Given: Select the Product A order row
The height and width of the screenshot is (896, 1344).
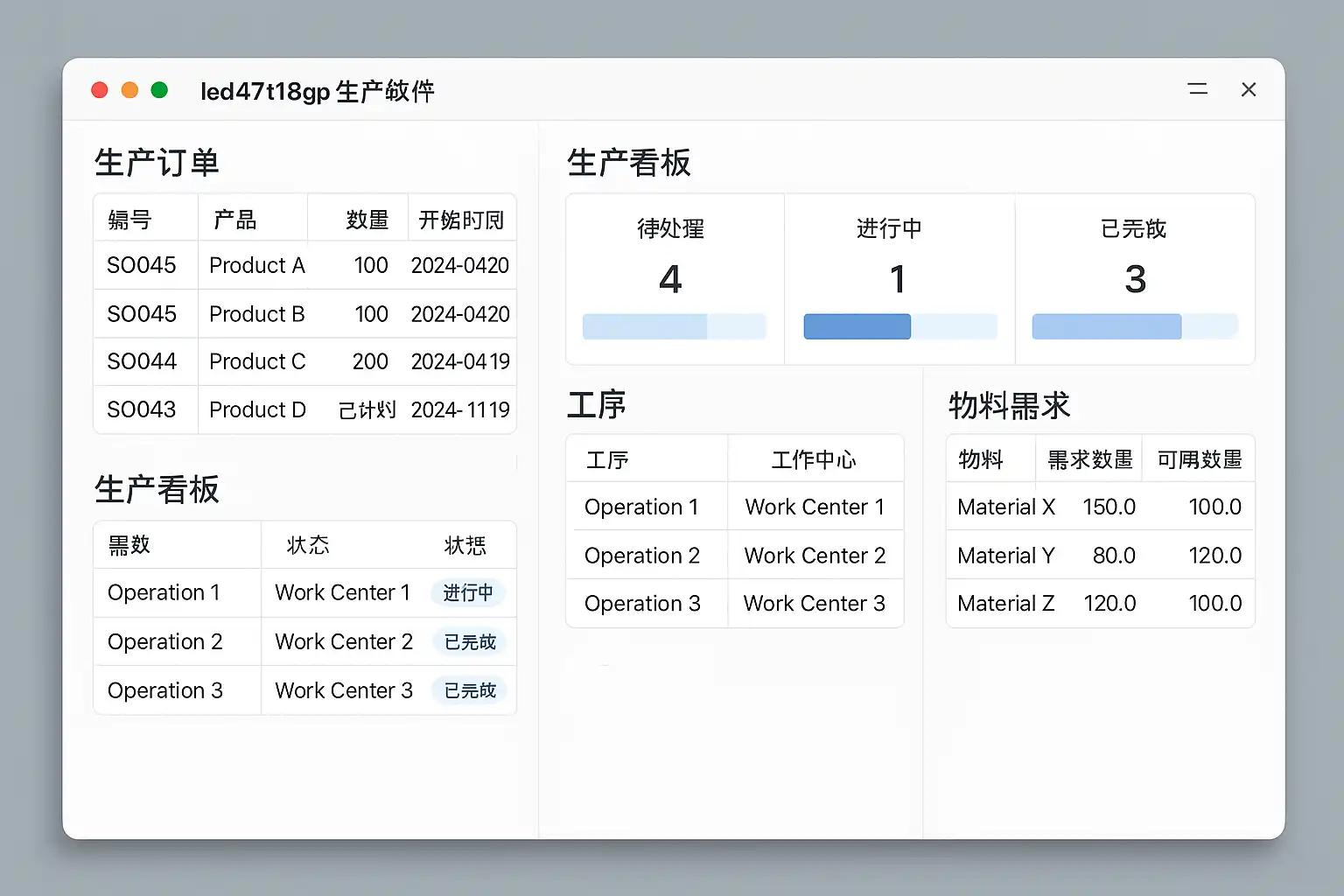Looking at the screenshot, I should pyautogui.click(x=304, y=265).
